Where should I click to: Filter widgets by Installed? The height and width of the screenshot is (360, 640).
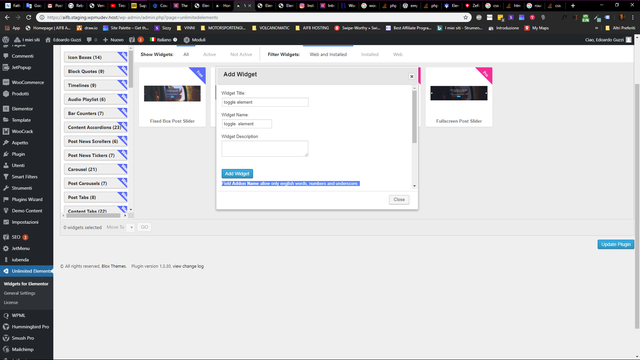click(x=370, y=54)
